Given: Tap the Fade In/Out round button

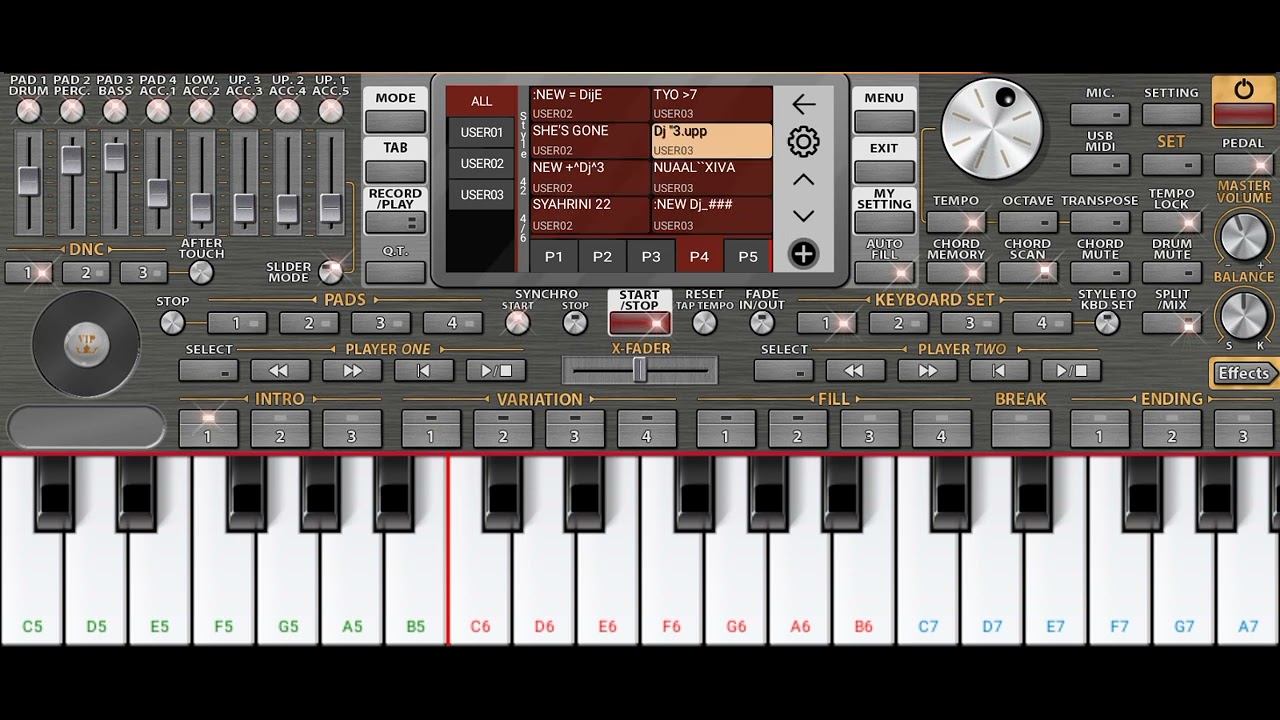Looking at the screenshot, I should coord(762,323).
